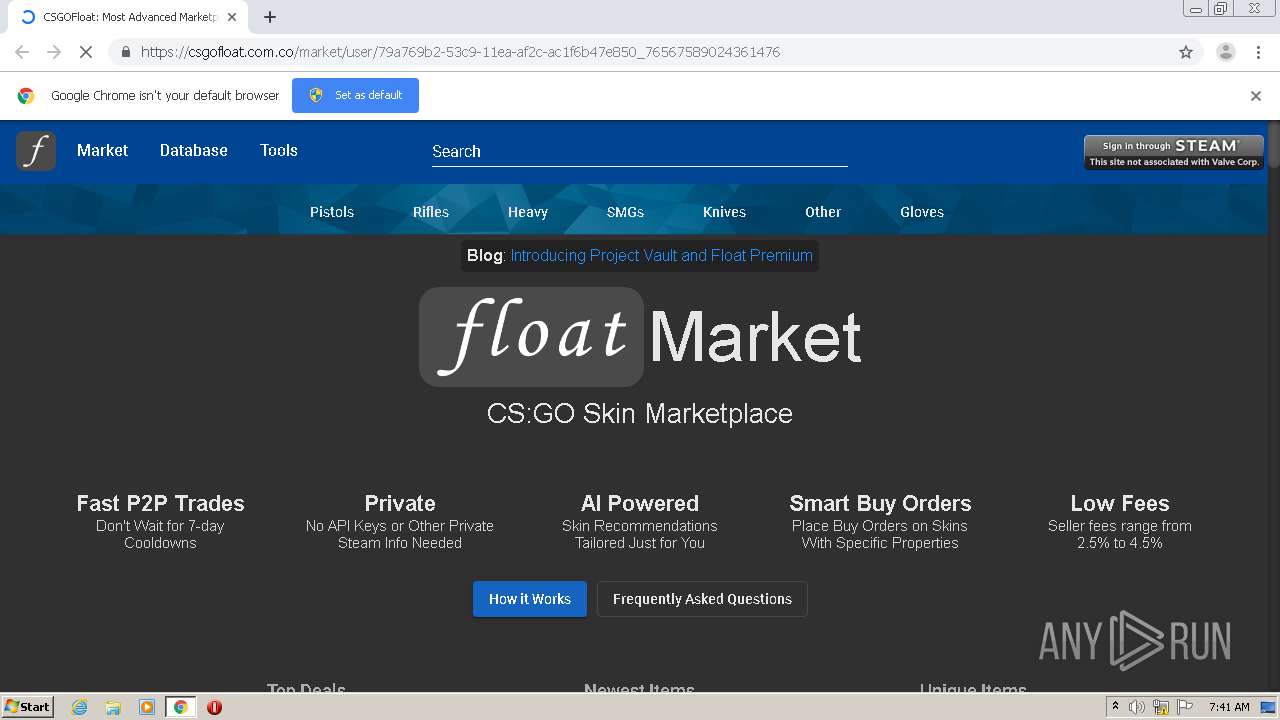The image size is (1280, 720).
Task: Open File Explorer from the taskbar
Action: (113, 707)
